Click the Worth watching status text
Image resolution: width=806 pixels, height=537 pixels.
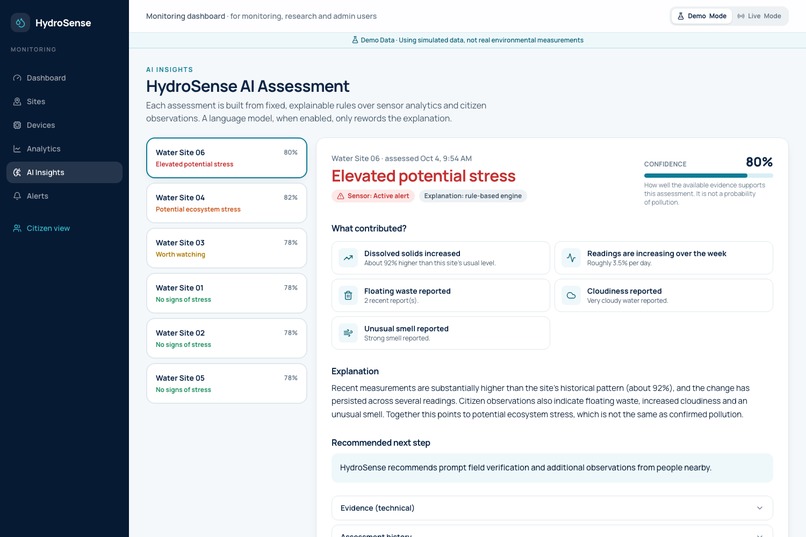(180, 254)
